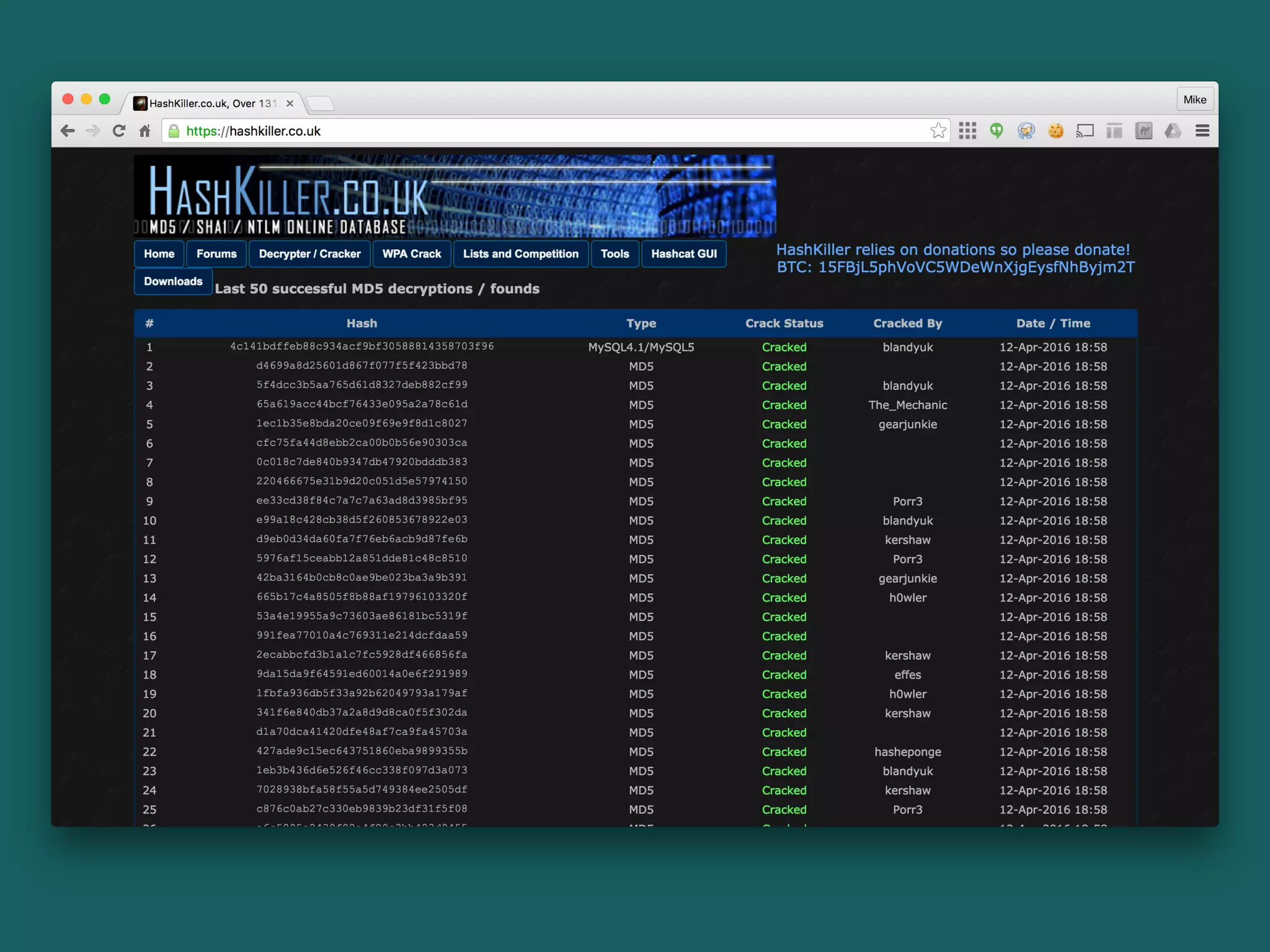This screenshot has height=952, width=1270.
Task: Open the apps grid extension
Action: click(967, 131)
